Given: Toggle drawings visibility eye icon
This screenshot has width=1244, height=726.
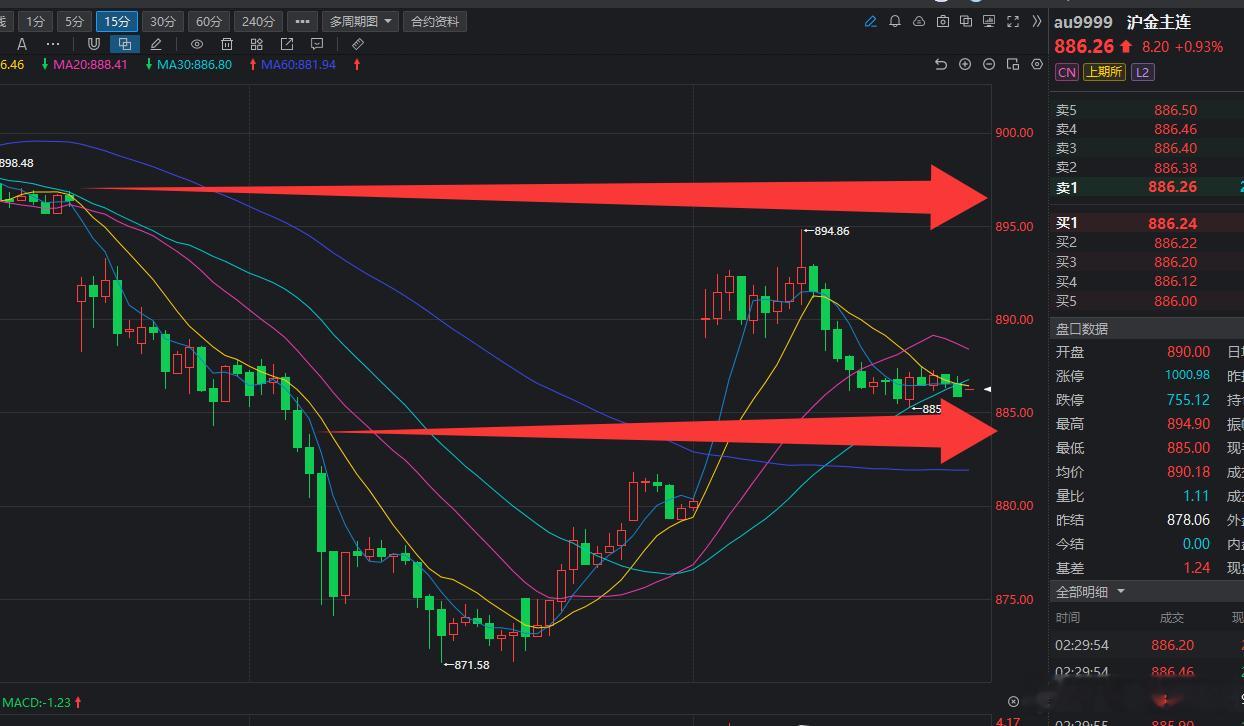Looking at the screenshot, I should click(x=197, y=44).
